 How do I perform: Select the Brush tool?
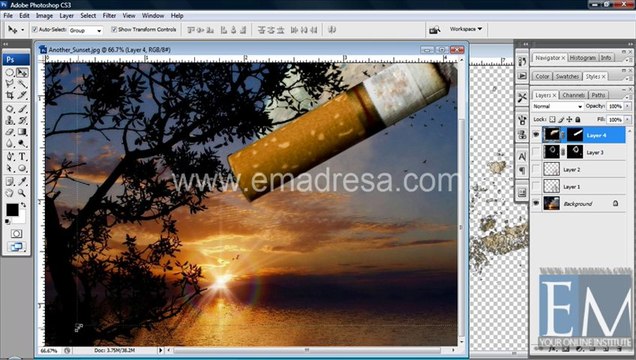22,109
